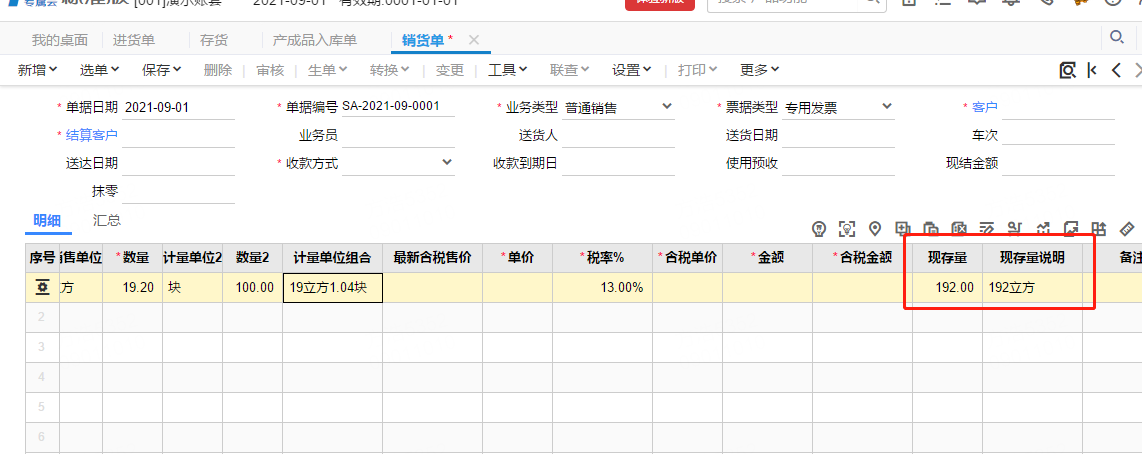Click the 数量2 cell showing 100.00
The height and width of the screenshot is (454, 1142).
[x=253, y=288]
